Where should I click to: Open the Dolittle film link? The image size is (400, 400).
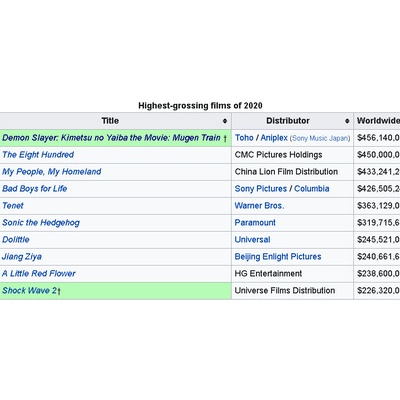16,240
